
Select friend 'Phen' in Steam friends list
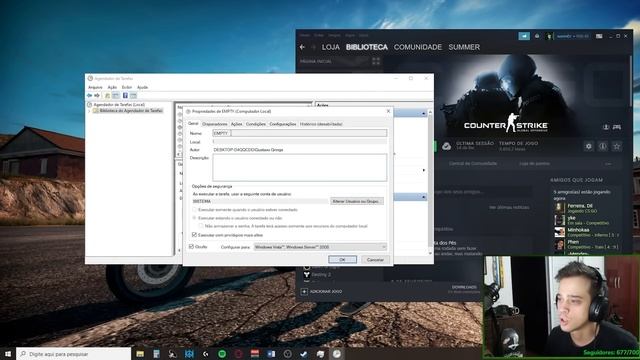point(587,244)
